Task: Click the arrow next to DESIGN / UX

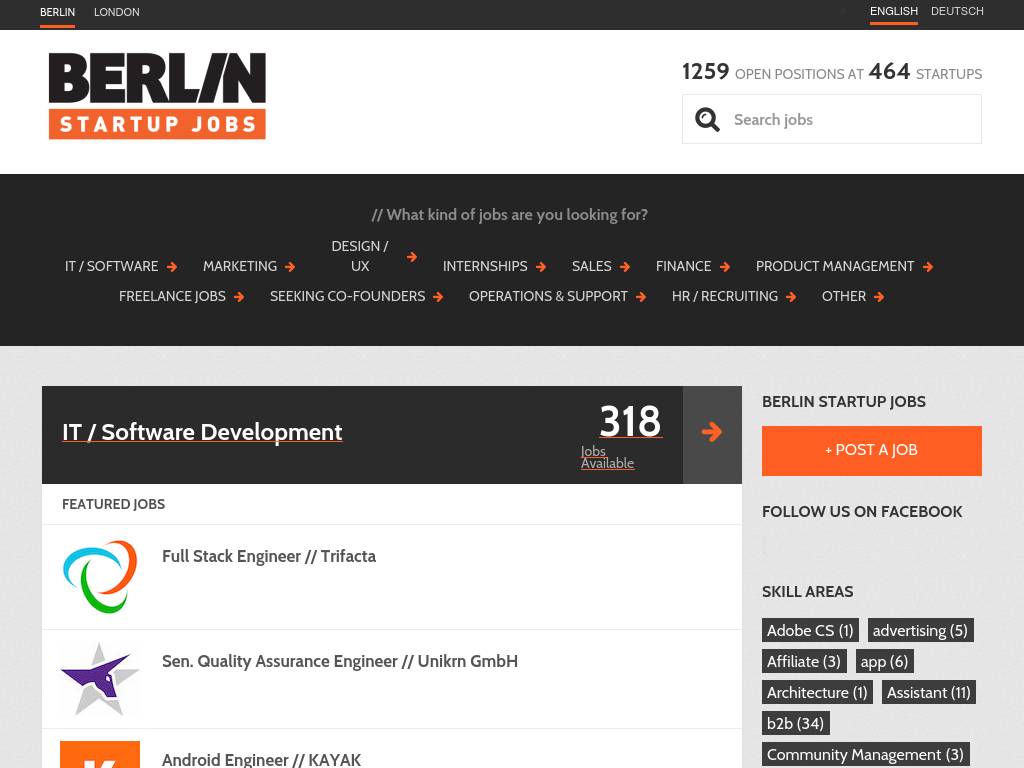Action: click(x=411, y=257)
